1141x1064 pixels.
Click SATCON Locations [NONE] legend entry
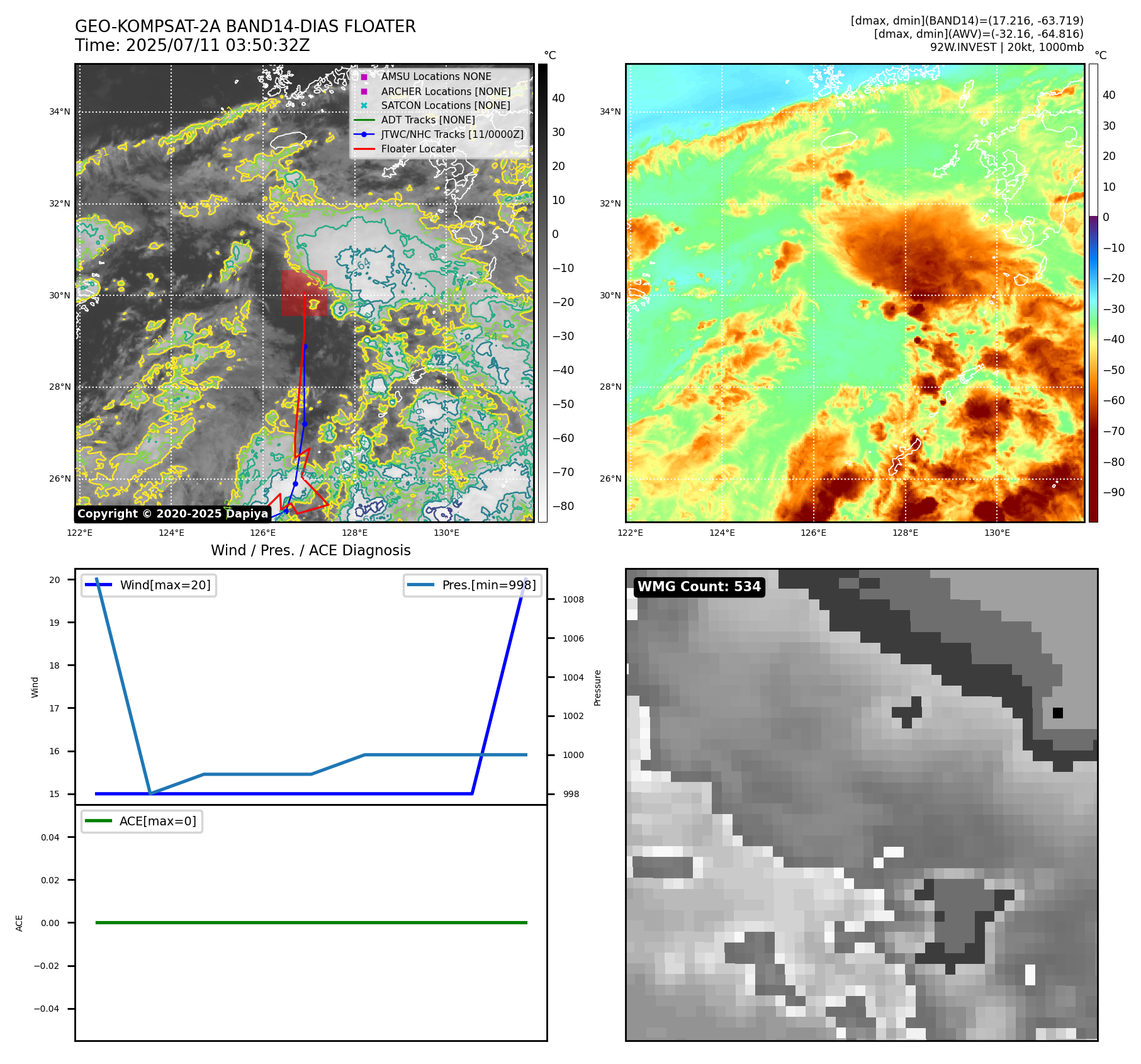446,105
